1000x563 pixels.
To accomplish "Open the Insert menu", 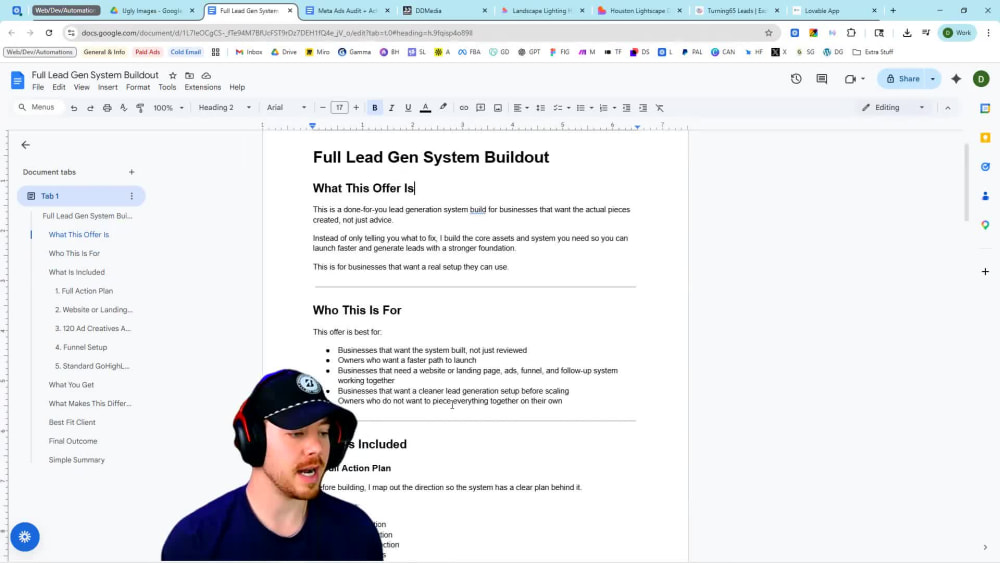I will pyautogui.click(x=108, y=87).
